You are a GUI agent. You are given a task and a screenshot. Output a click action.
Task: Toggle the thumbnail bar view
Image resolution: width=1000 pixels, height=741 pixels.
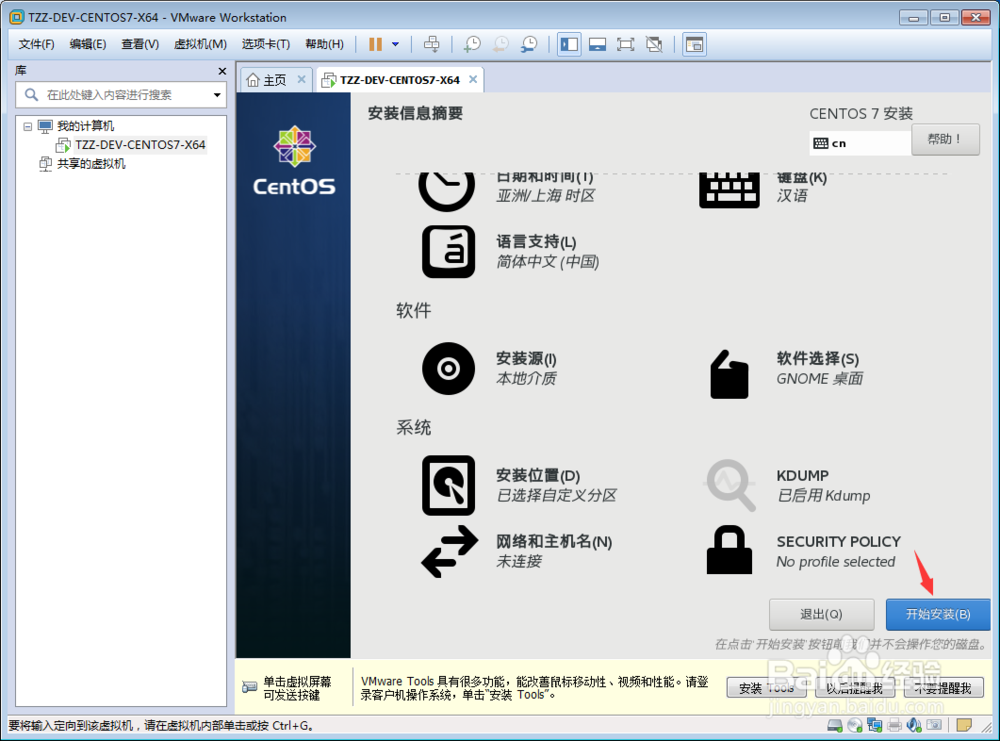coord(598,44)
